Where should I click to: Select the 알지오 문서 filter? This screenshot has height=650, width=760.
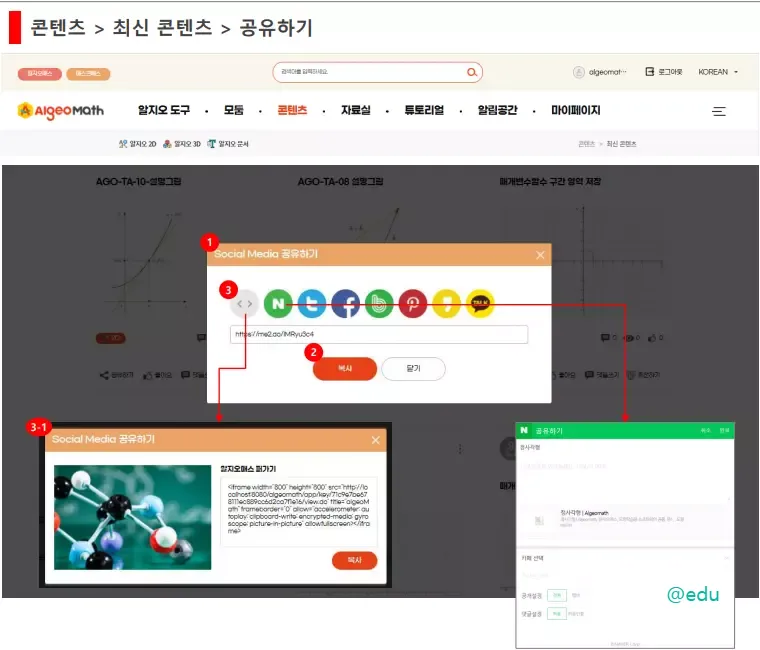click(x=228, y=144)
